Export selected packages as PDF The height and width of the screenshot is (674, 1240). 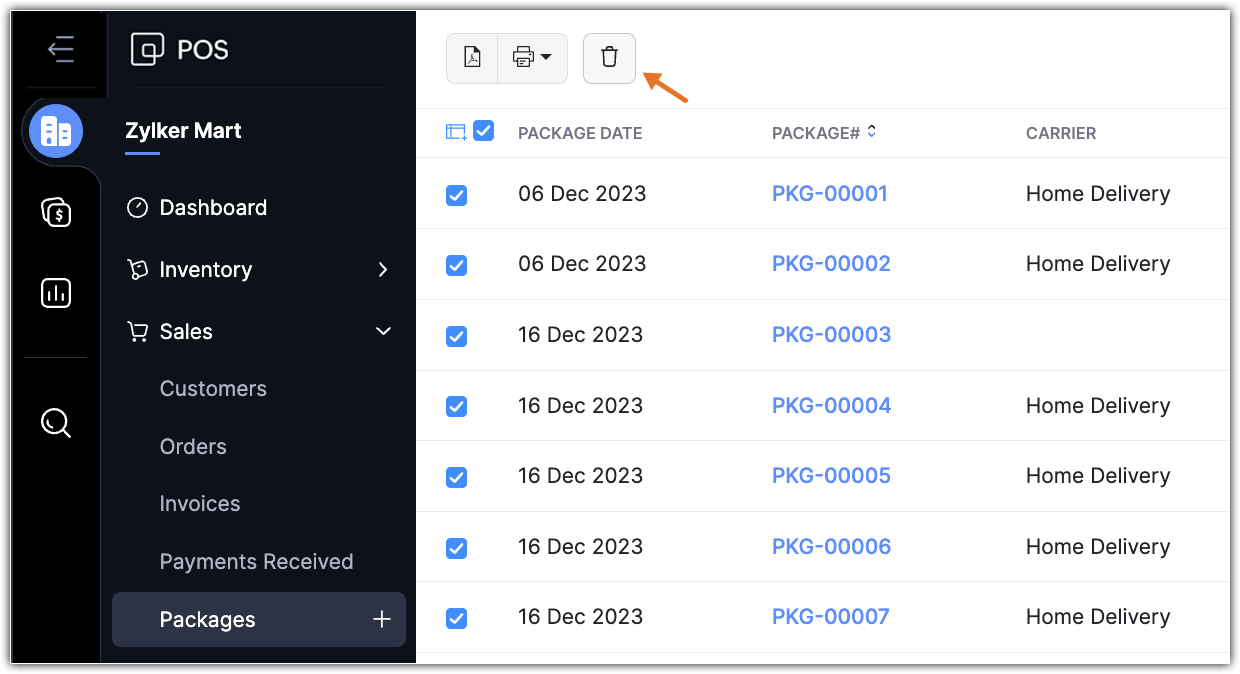pyautogui.click(x=472, y=58)
